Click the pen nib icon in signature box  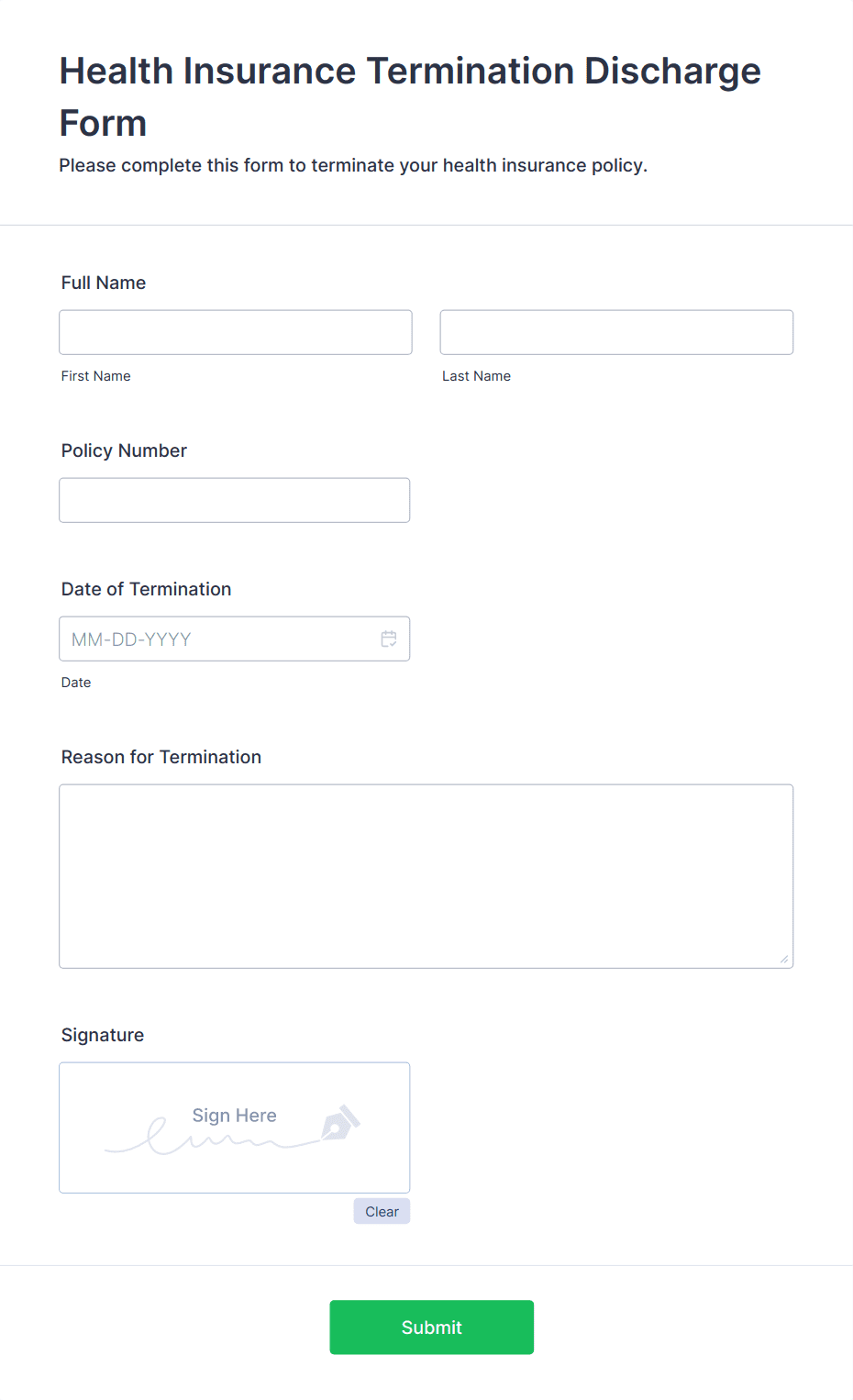coord(341,1122)
